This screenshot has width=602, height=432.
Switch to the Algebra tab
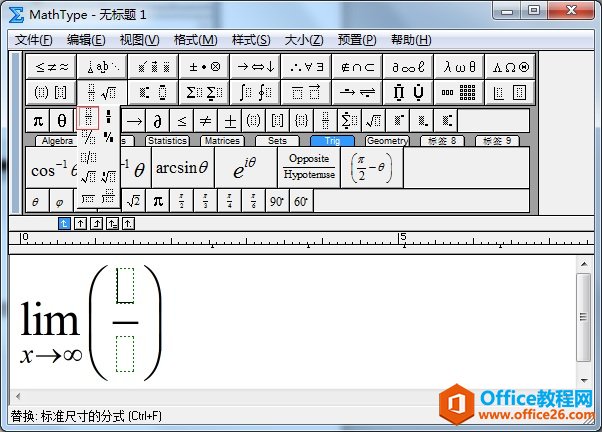pos(57,141)
